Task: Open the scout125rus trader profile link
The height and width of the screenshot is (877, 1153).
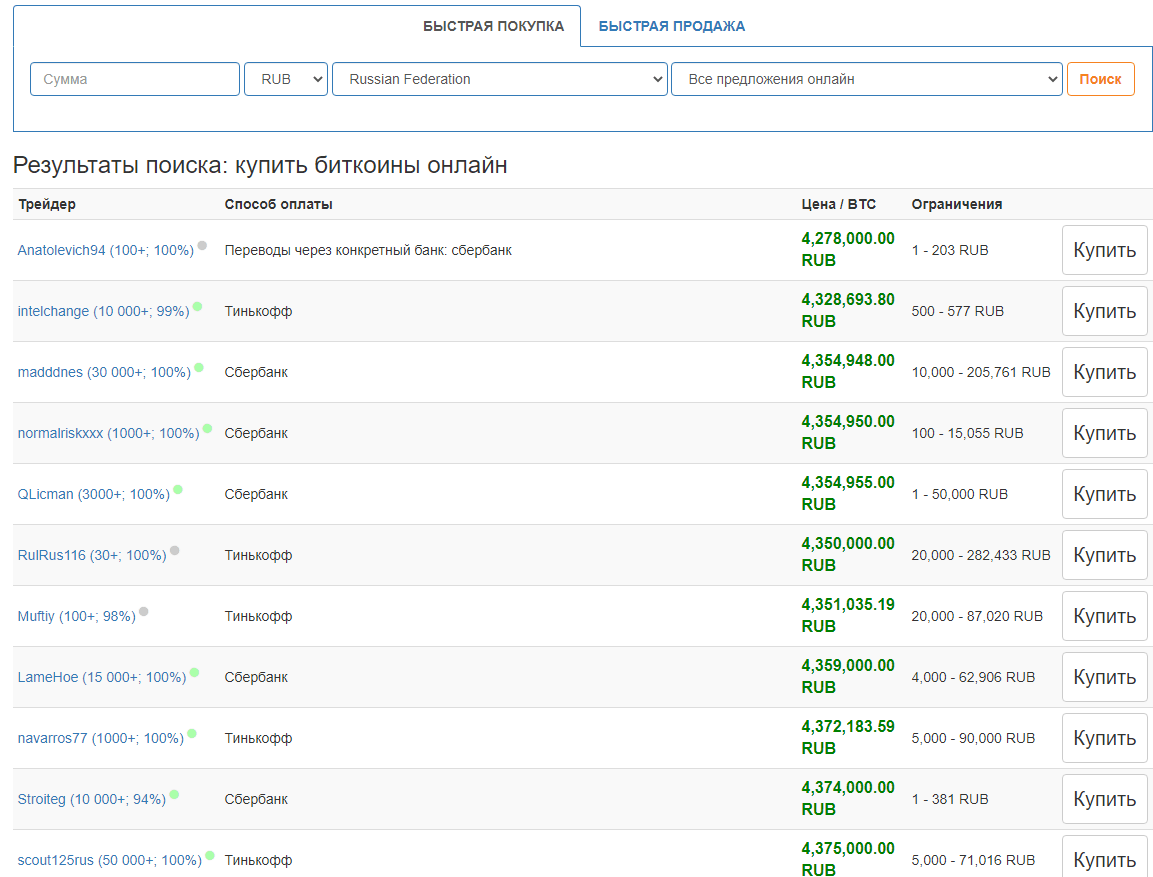Action: pyautogui.click(x=109, y=860)
